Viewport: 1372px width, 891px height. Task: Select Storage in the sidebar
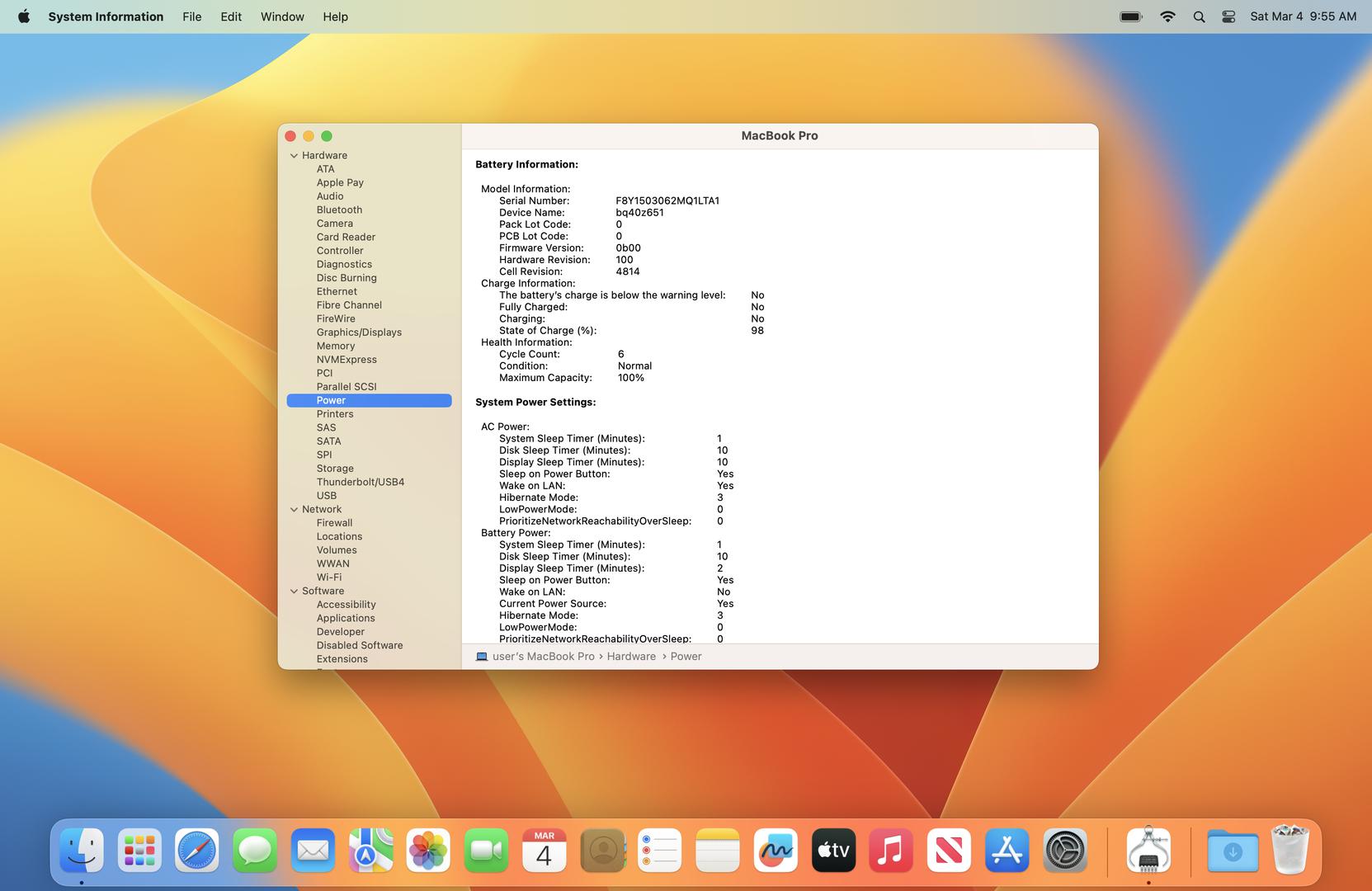coord(335,469)
